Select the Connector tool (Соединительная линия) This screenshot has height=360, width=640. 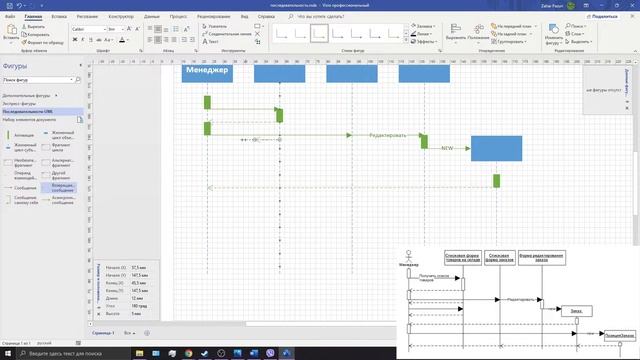(227, 34)
